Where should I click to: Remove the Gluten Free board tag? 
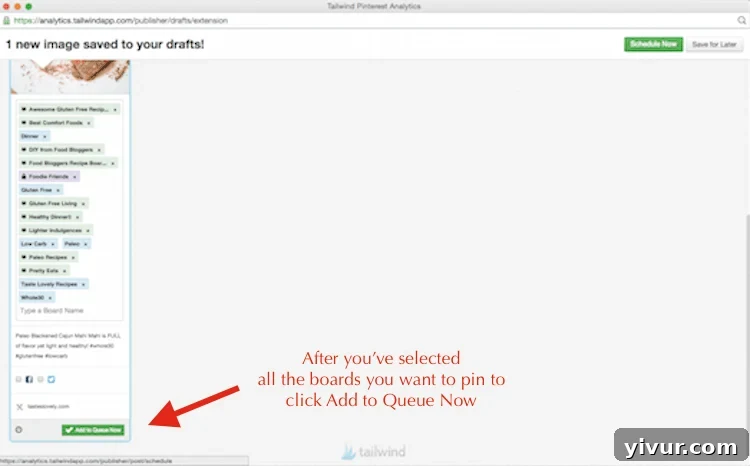click(x=58, y=190)
